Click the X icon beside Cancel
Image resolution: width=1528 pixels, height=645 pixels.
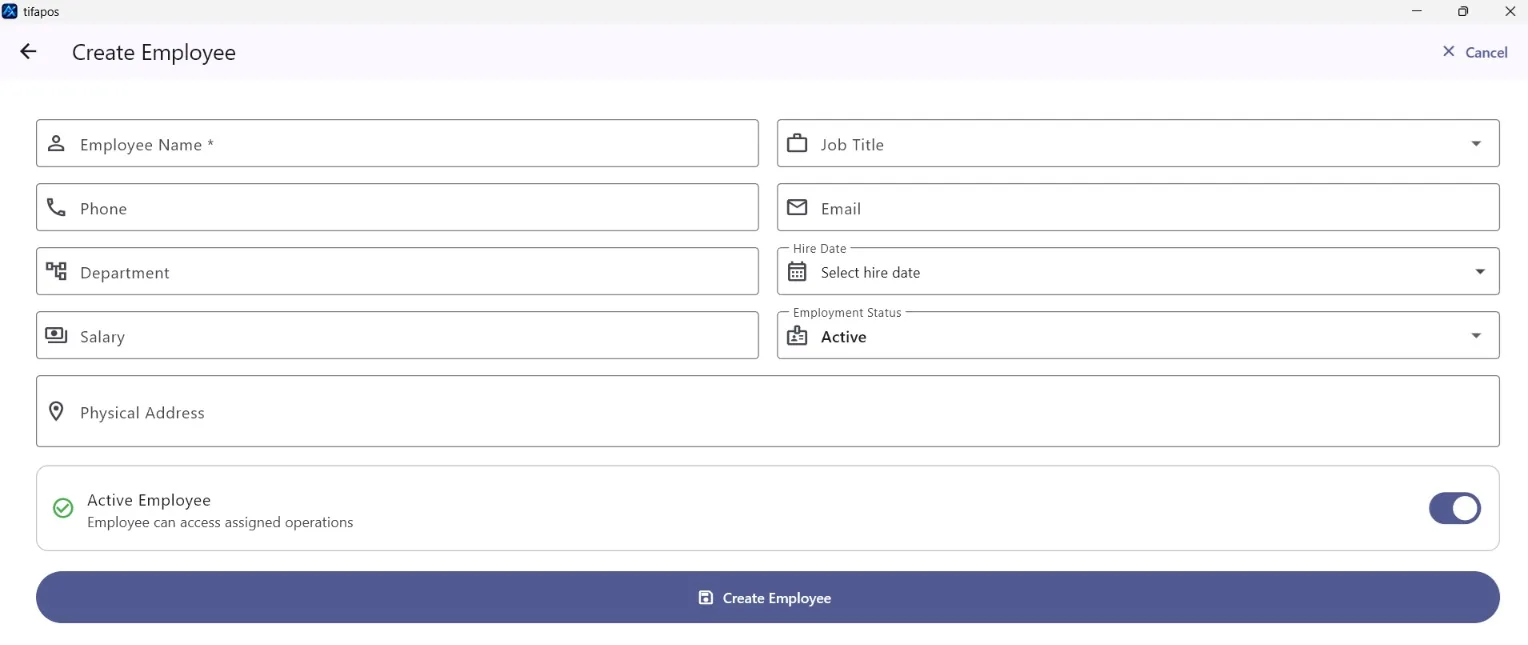[x=1448, y=51]
